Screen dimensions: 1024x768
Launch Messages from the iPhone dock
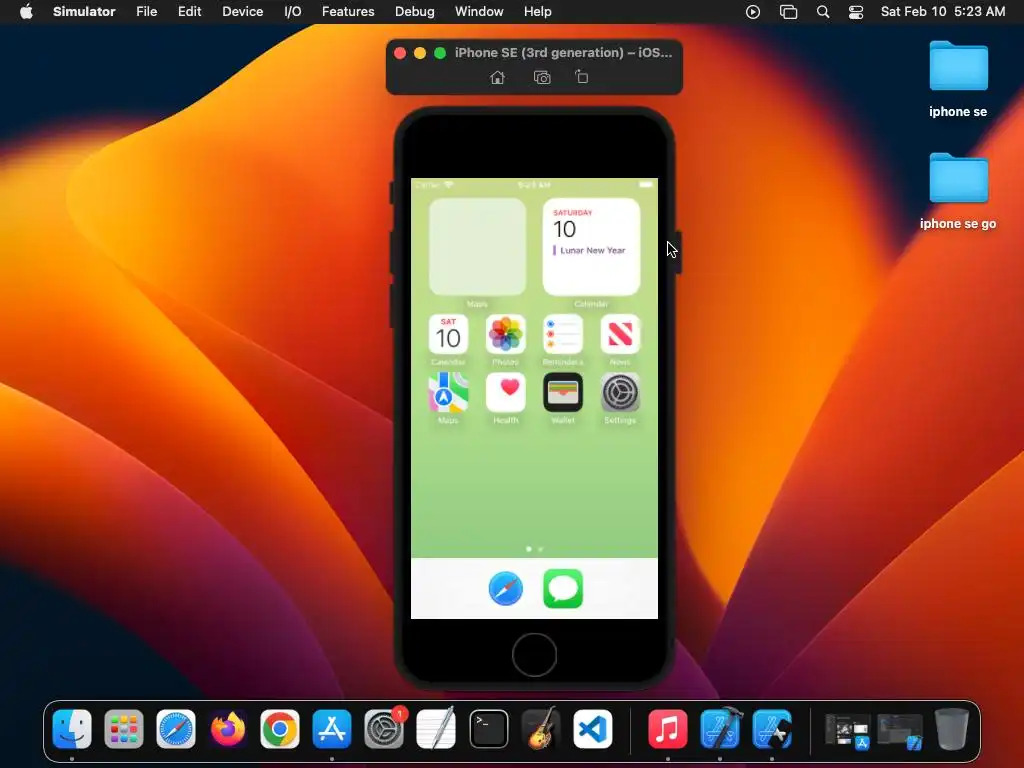coord(563,588)
